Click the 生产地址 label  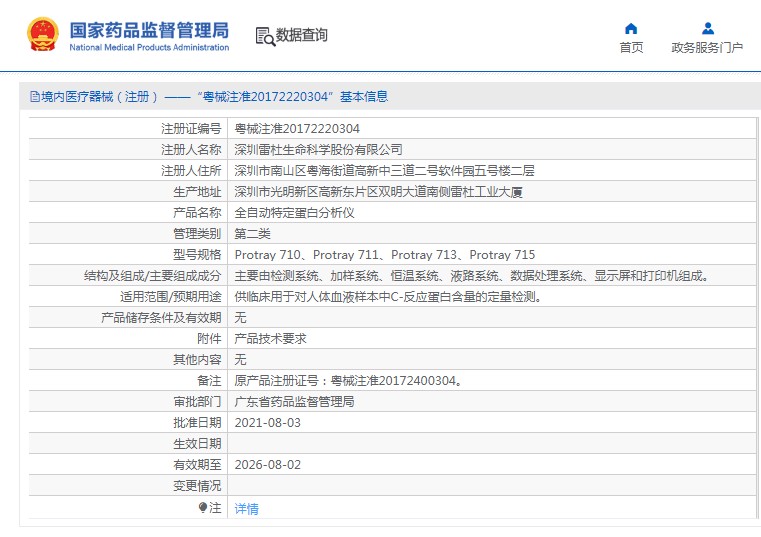pos(198,192)
